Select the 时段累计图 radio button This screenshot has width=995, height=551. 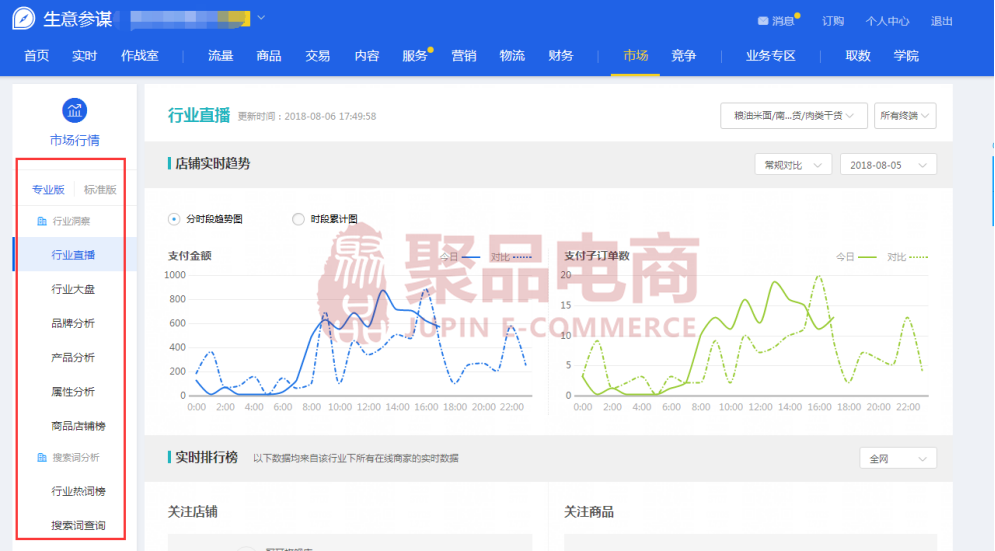point(298,219)
